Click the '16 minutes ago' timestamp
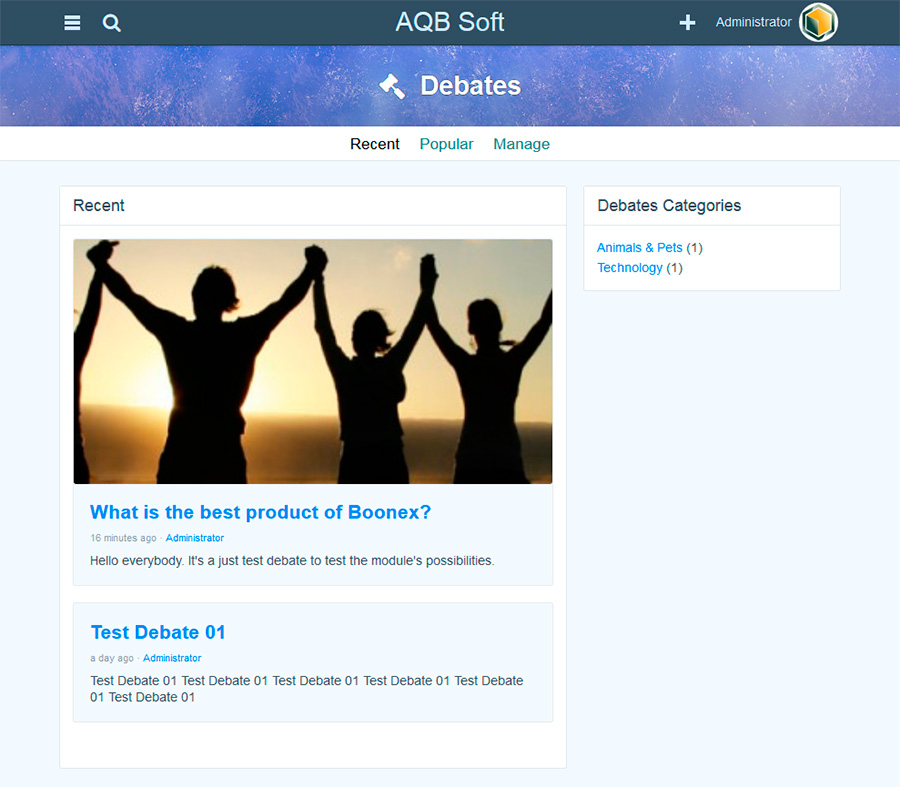 coord(123,538)
